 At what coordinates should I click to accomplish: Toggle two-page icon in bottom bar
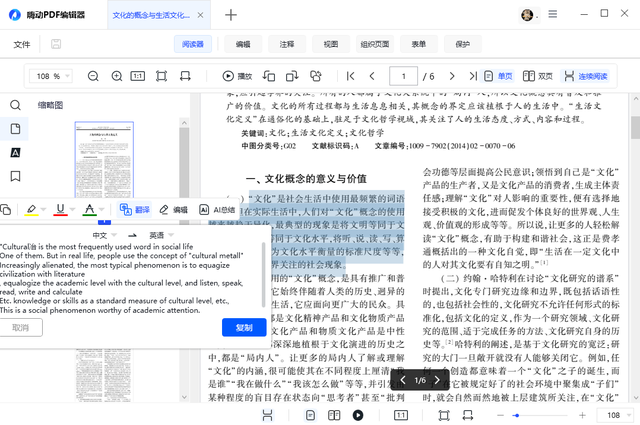click(334, 415)
